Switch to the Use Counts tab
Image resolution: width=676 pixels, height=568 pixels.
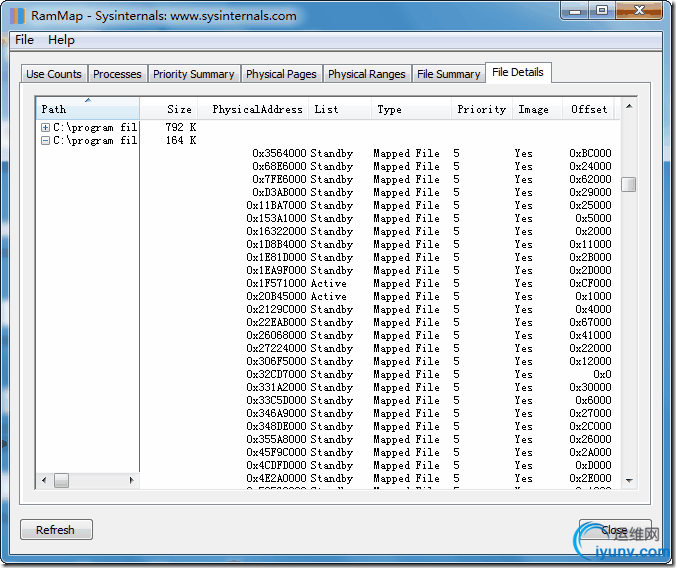[x=54, y=74]
